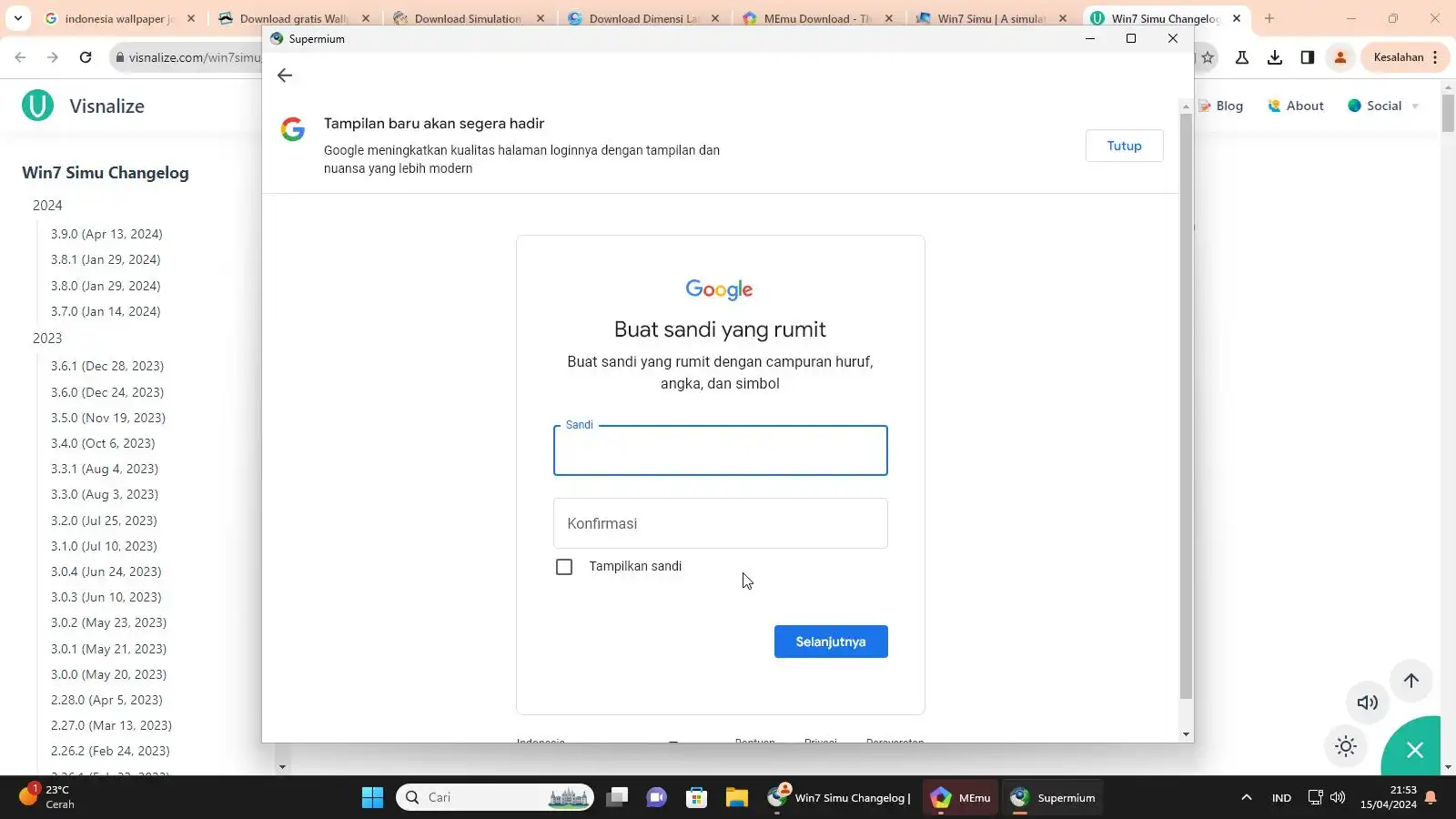The height and width of the screenshot is (819, 1456).
Task: Open the weather widget in taskbar
Action: point(47,797)
